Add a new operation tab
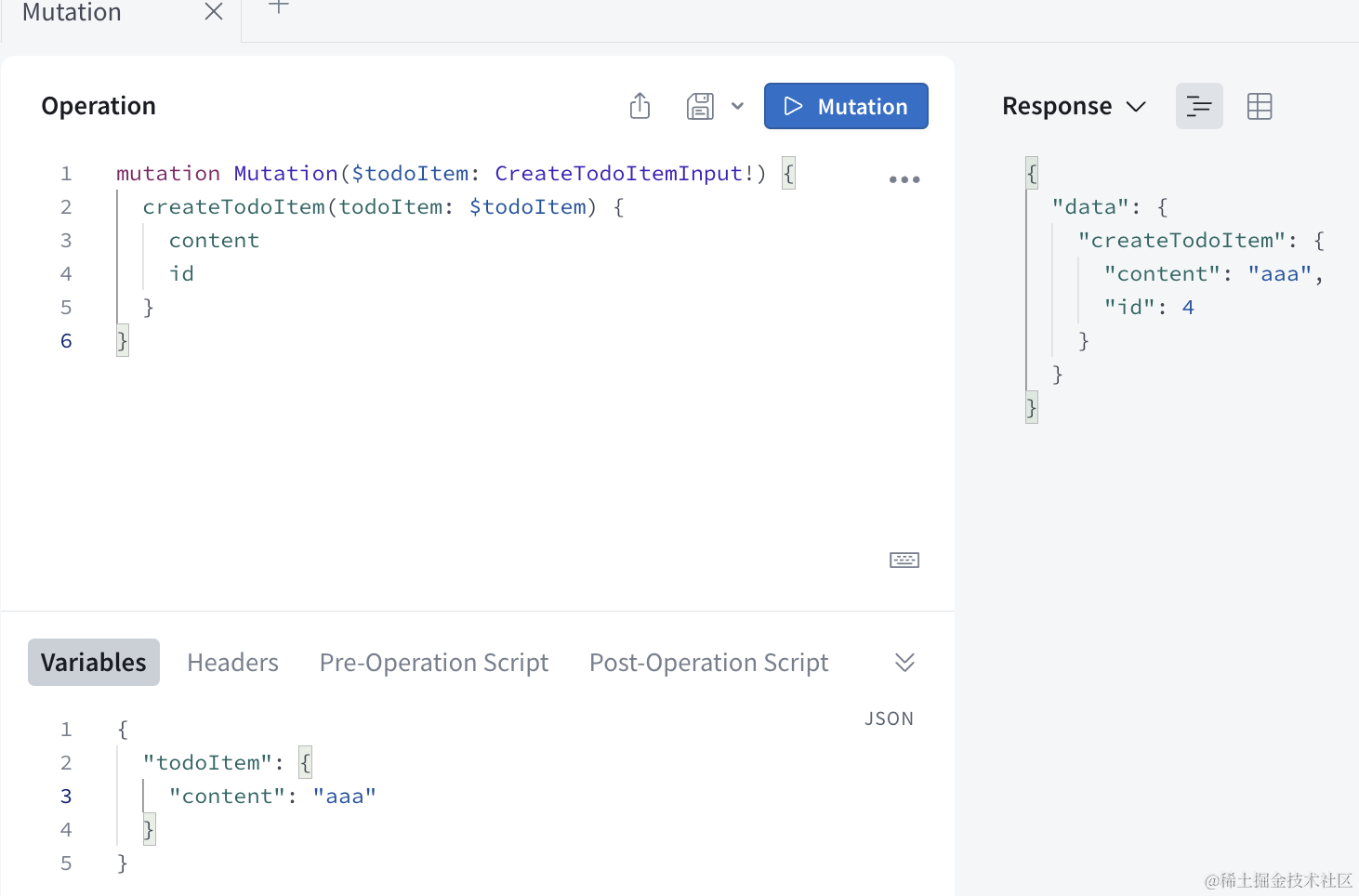The height and width of the screenshot is (896, 1359). point(278,7)
